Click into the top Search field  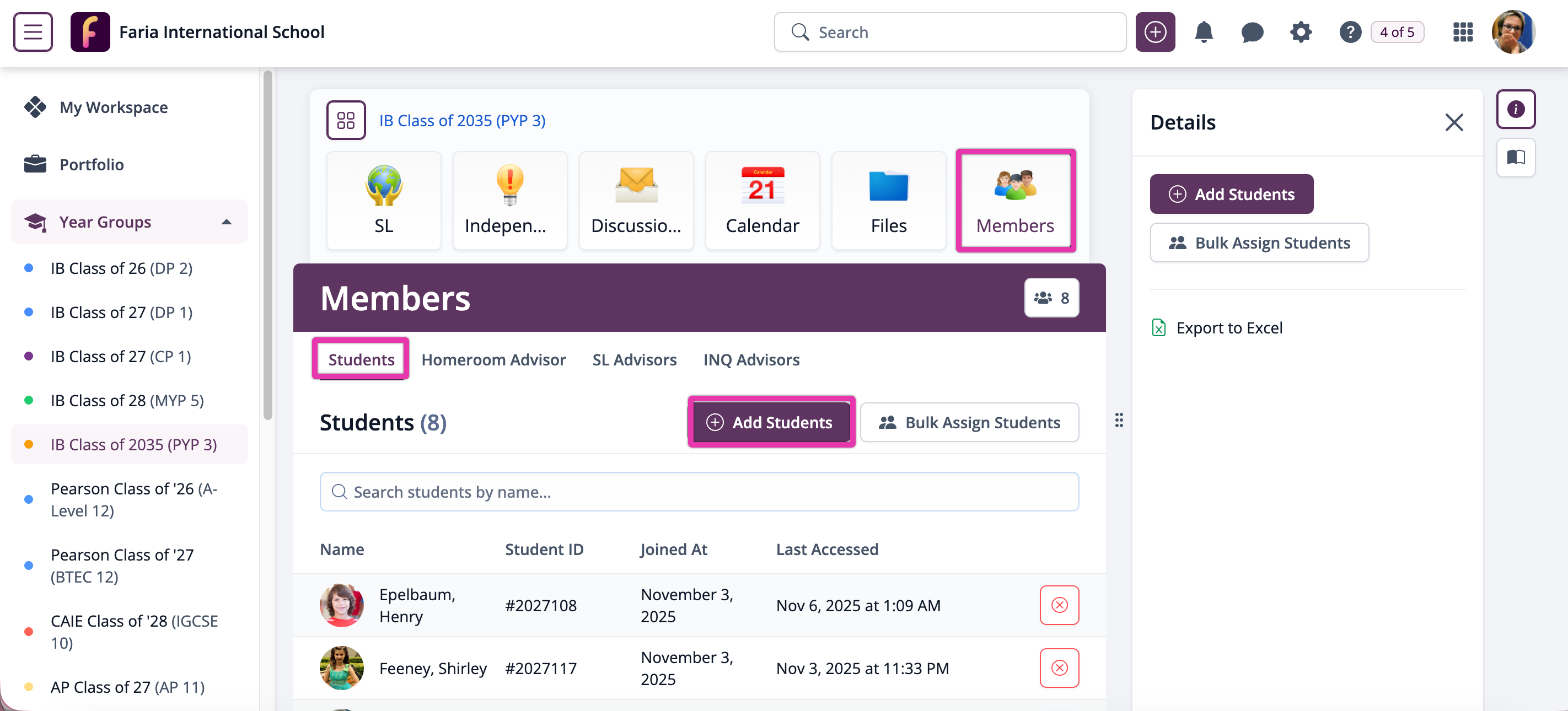click(x=949, y=31)
